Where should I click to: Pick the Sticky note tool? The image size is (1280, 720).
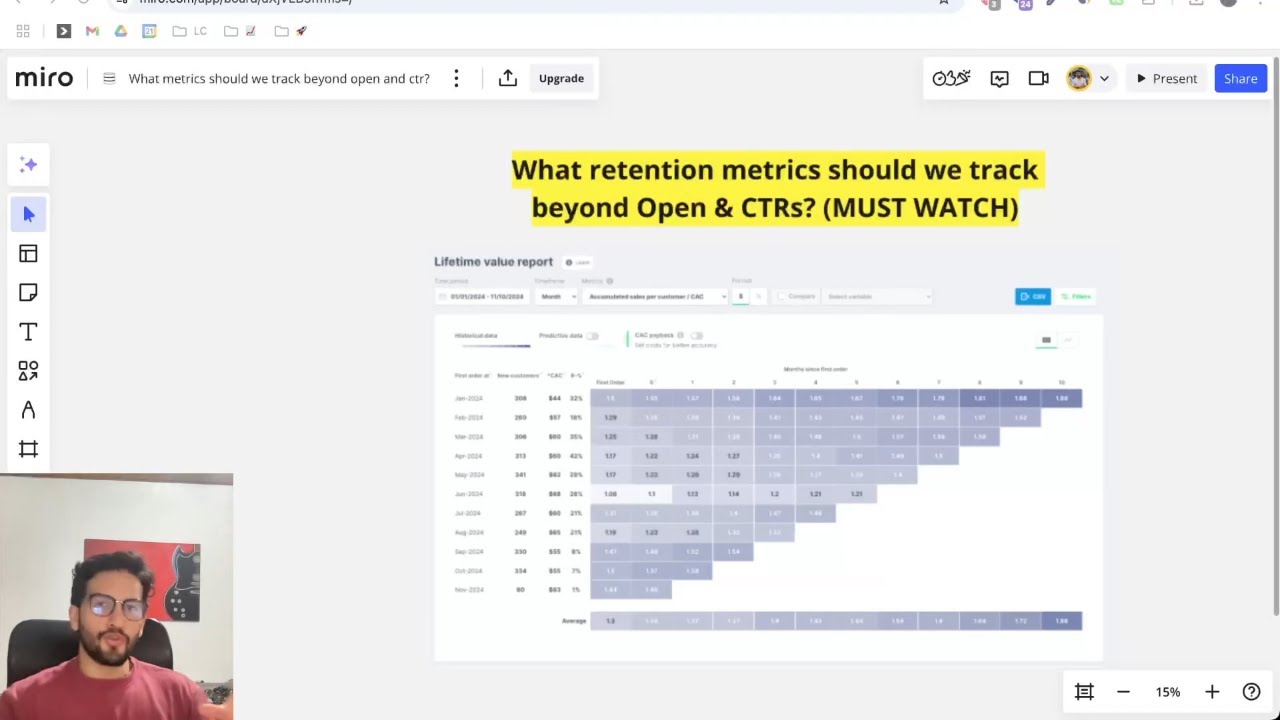click(28, 293)
